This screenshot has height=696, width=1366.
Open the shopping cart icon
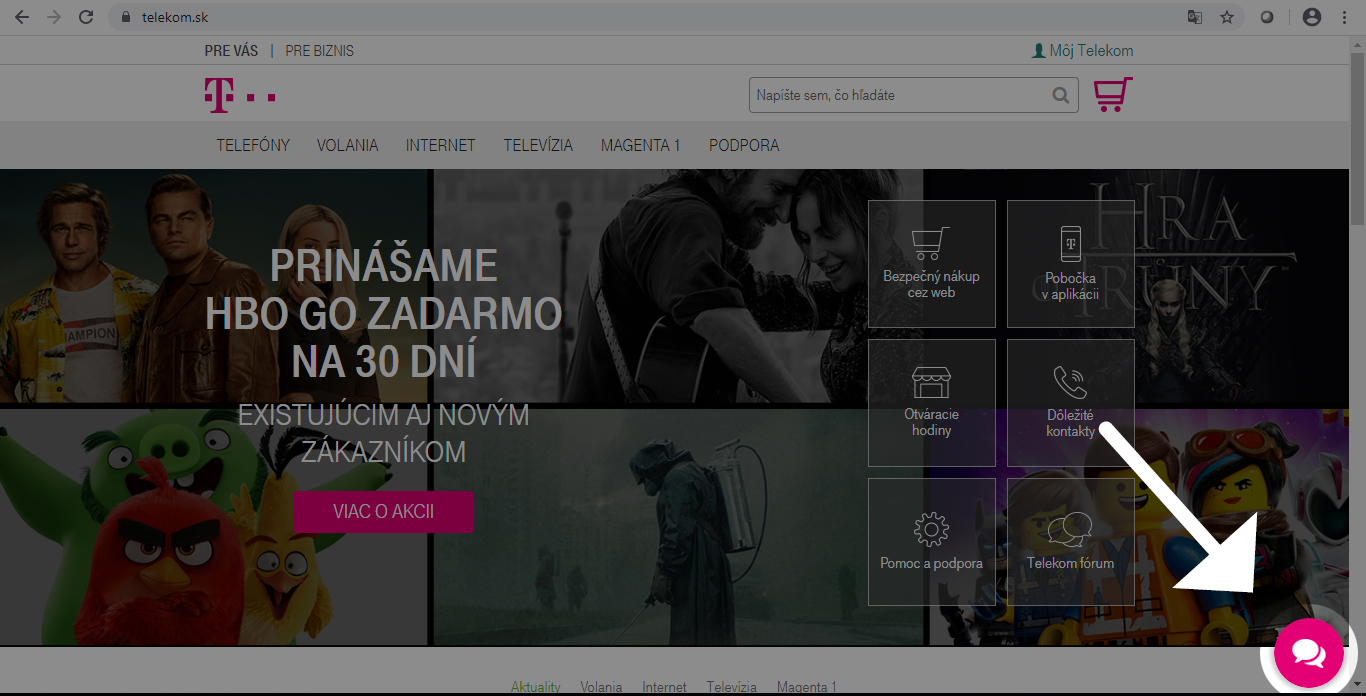[1113, 95]
